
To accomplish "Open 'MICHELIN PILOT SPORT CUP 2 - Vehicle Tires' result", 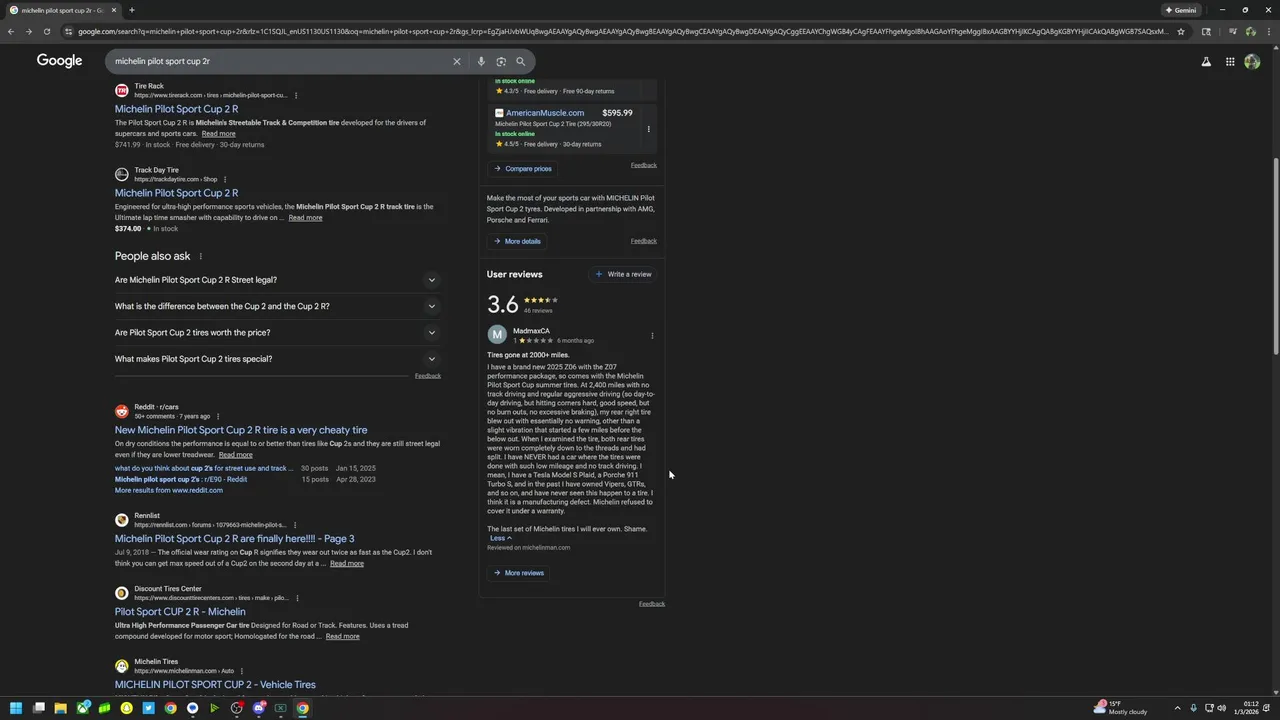I will click(x=215, y=685).
